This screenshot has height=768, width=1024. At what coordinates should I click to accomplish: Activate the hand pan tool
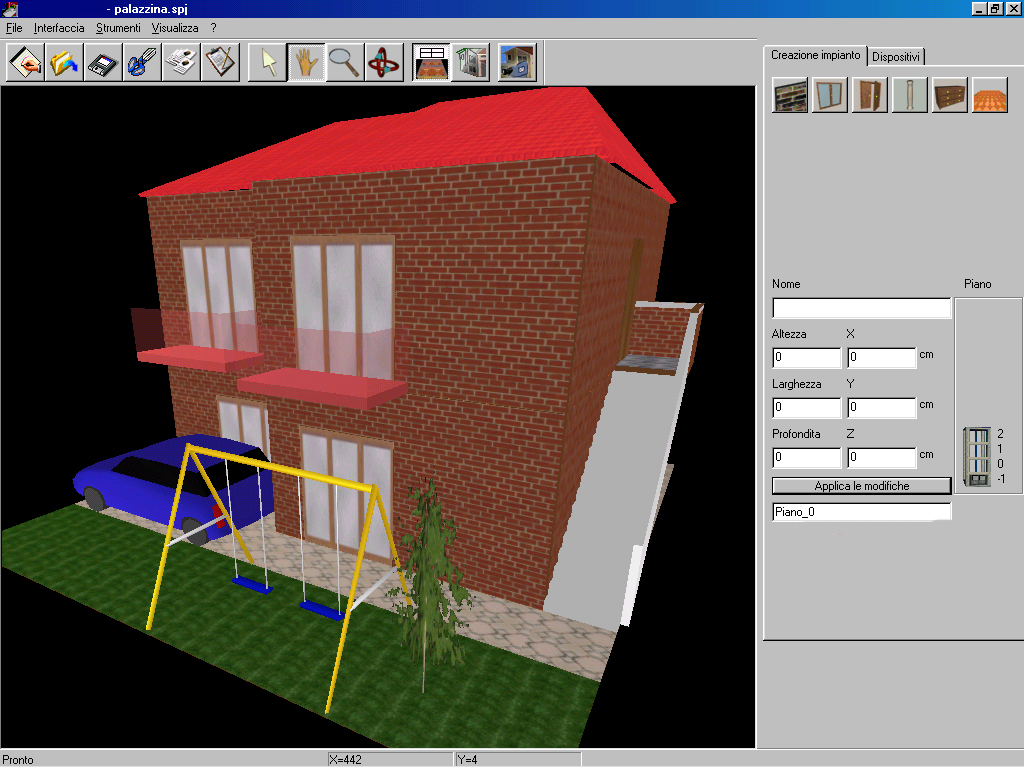[306, 63]
